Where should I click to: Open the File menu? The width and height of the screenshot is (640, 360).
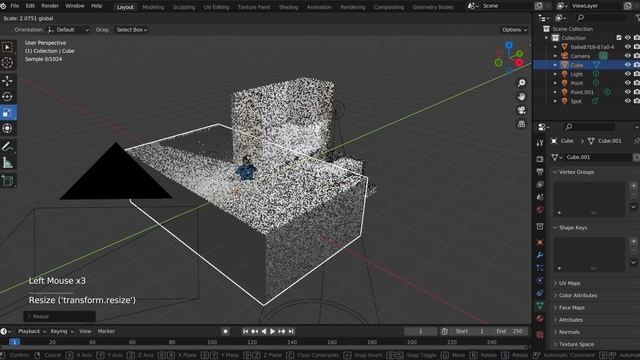point(15,6)
